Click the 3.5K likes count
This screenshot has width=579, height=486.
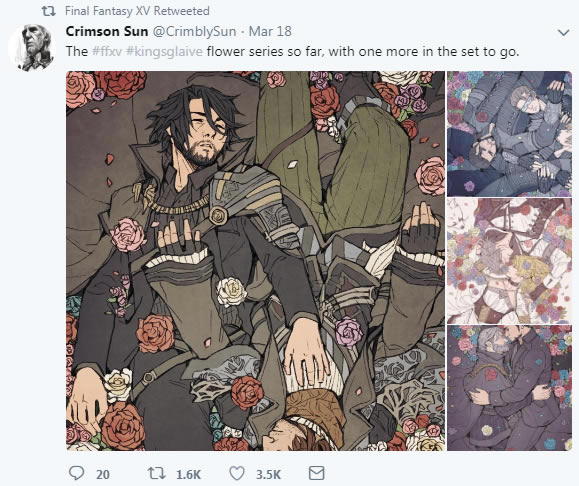268,474
